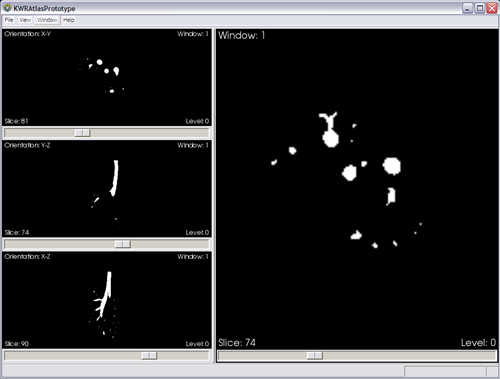Open the Help menu

(x=69, y=20)
